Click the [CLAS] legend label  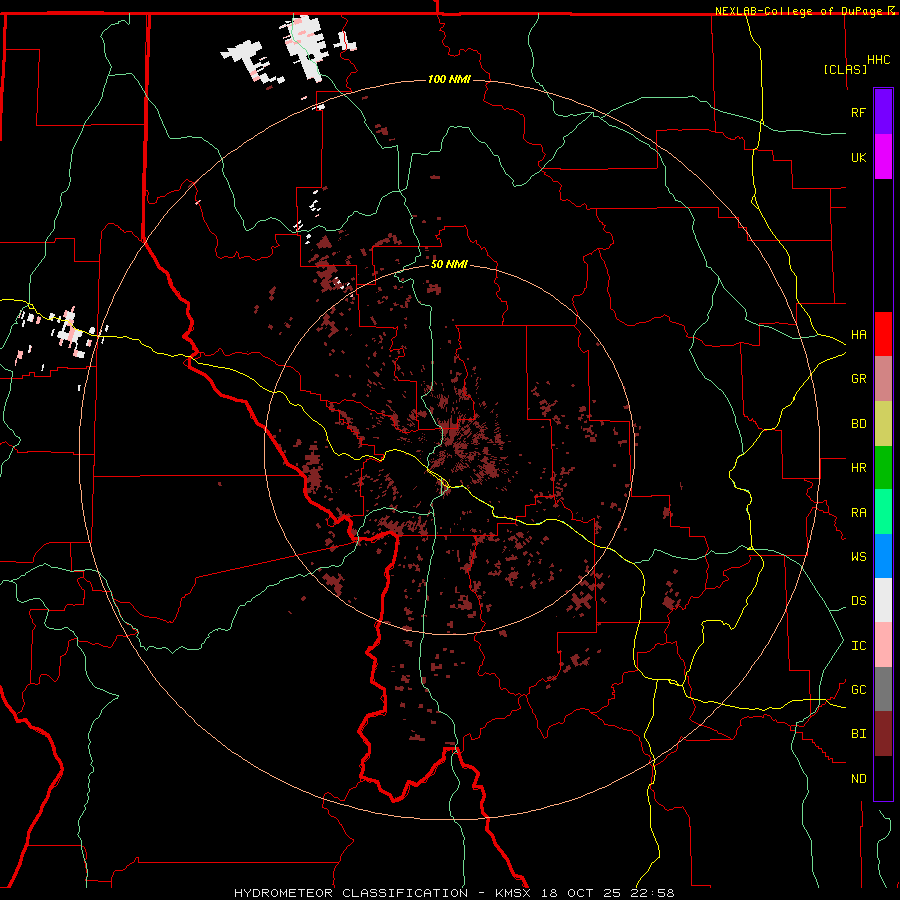845,70
